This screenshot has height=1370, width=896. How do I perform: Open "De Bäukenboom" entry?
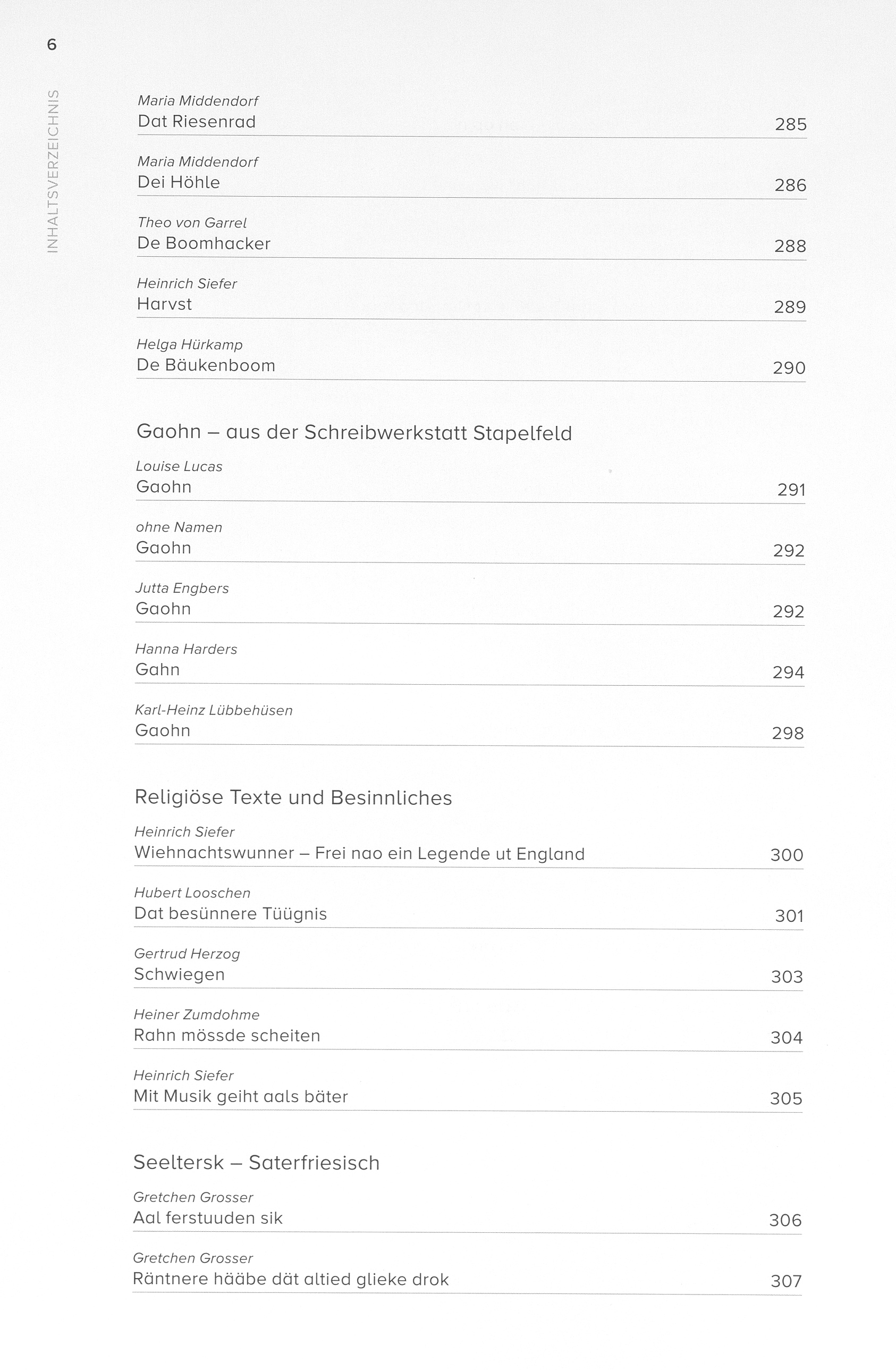pyautogui.click(x=206, y=366)
